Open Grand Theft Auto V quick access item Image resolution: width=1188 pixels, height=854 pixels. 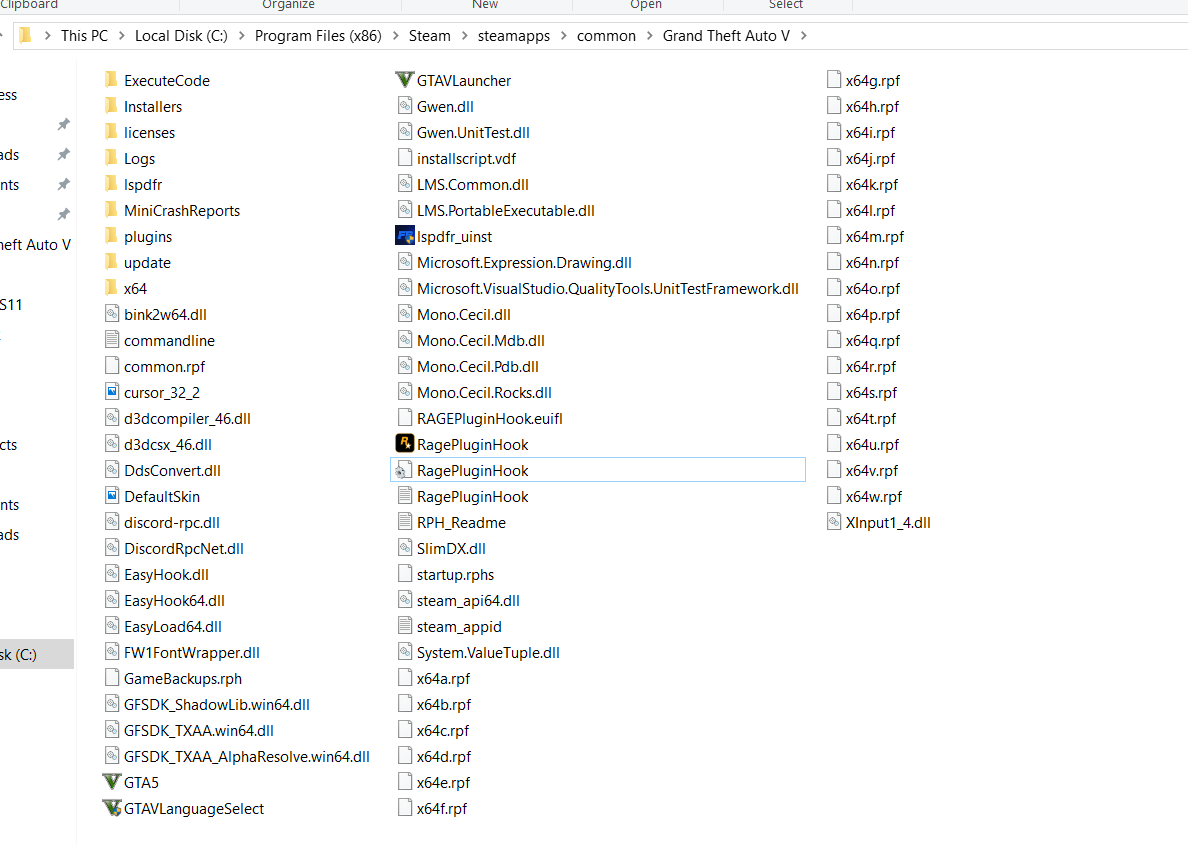(x=36, y=244)
